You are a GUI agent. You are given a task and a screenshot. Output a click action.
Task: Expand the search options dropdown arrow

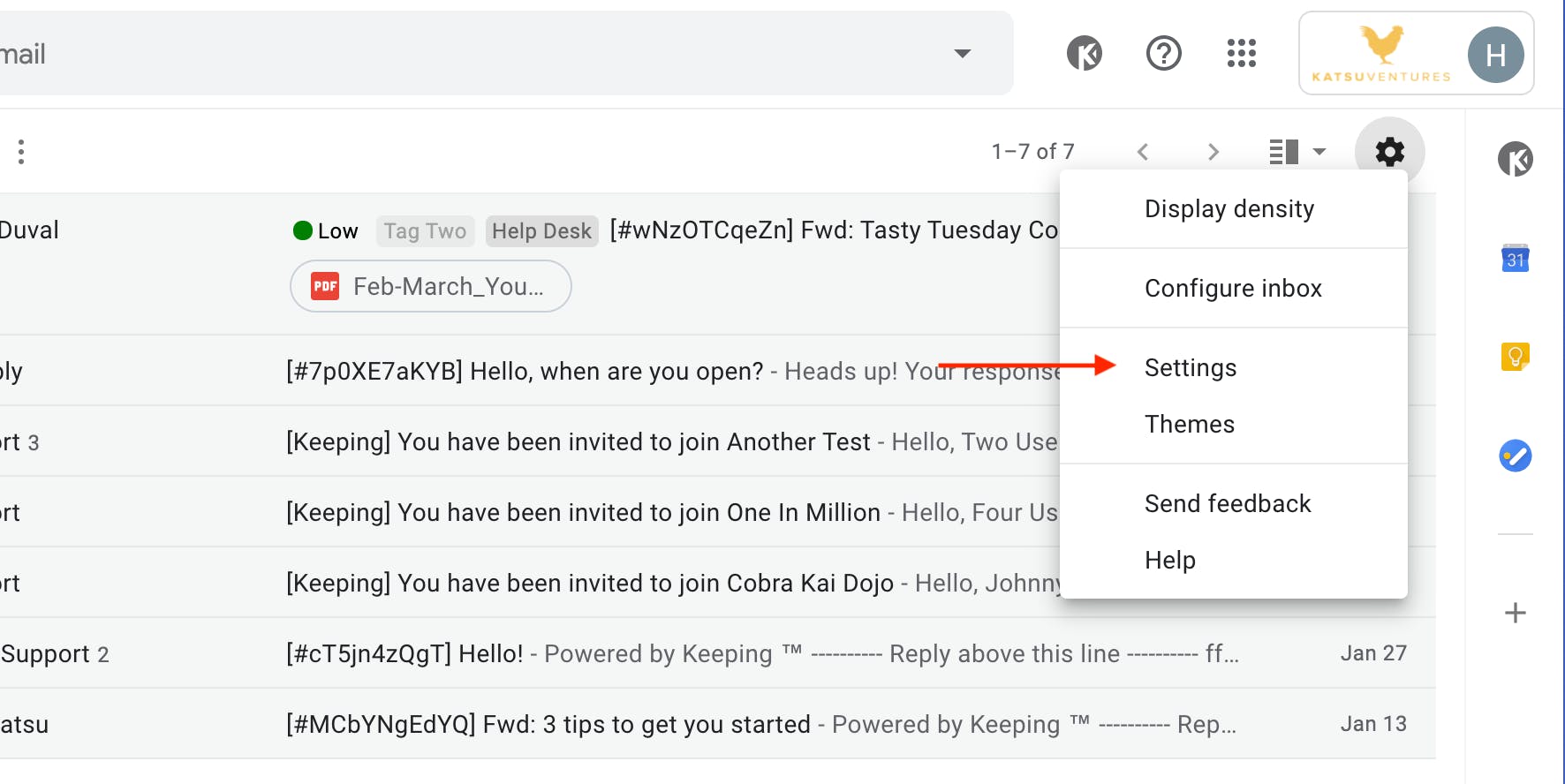(963, 54)
